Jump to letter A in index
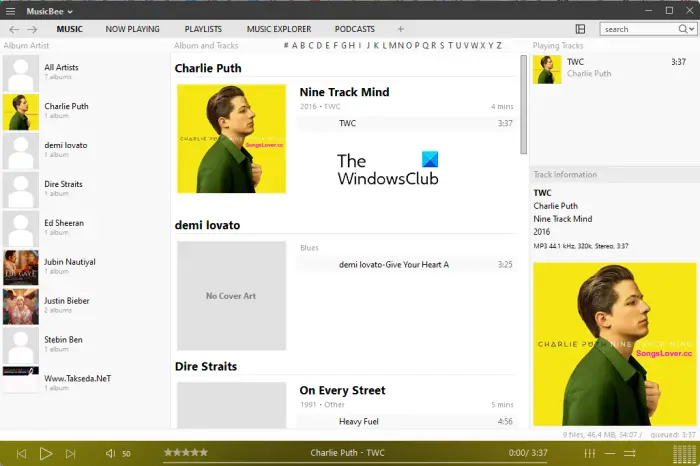 point(295,46)
